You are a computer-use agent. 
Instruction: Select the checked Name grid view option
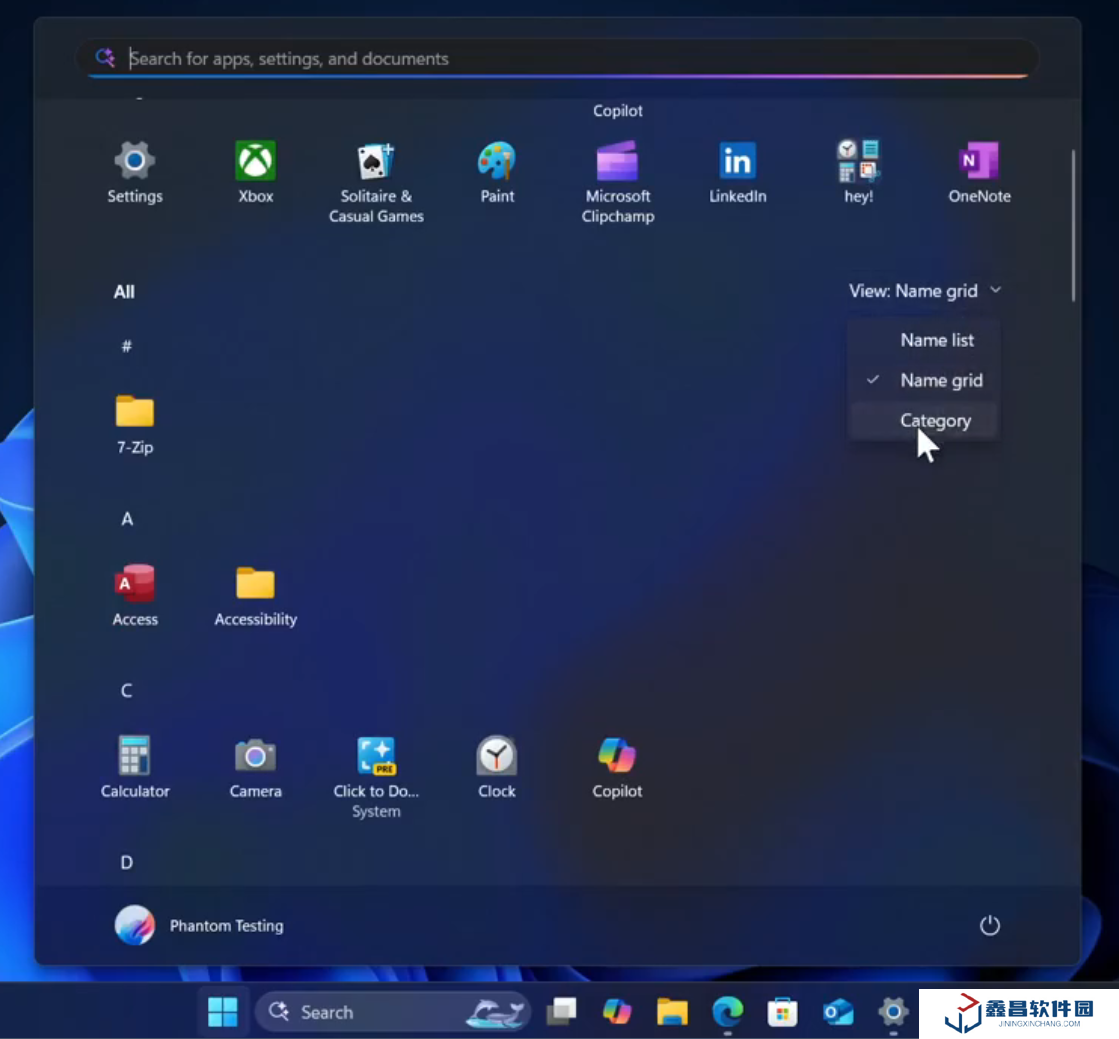940,380
